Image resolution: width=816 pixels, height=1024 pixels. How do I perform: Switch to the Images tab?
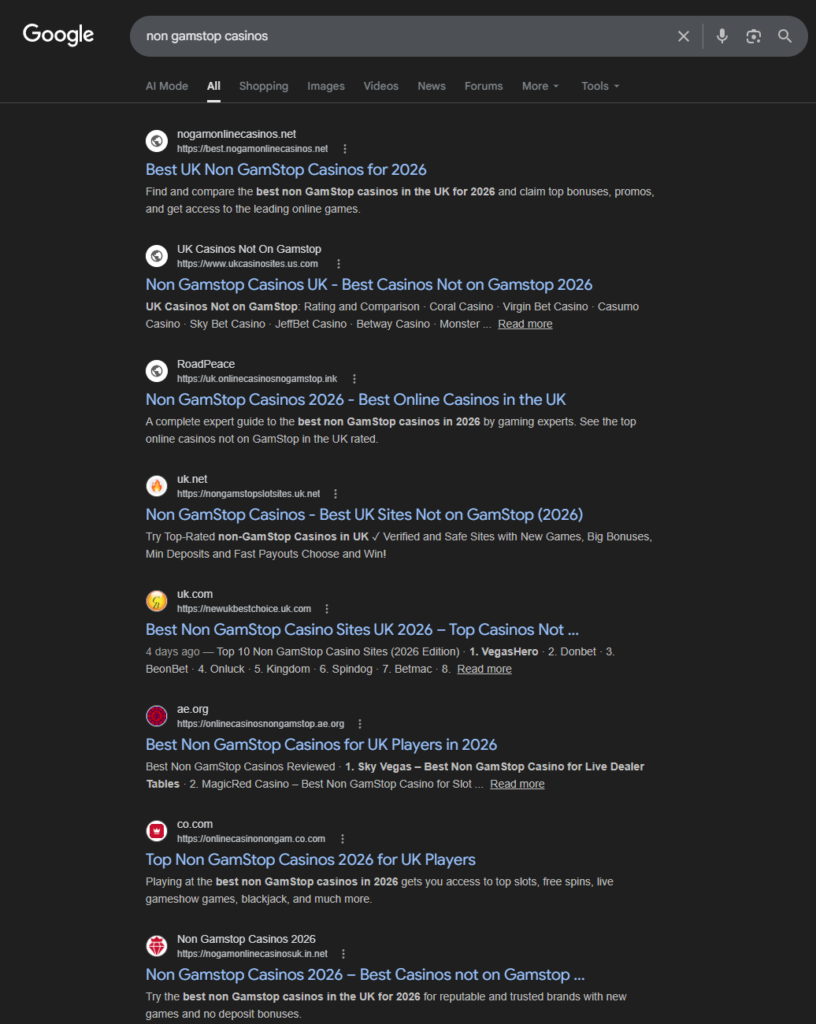click(326, 86)
